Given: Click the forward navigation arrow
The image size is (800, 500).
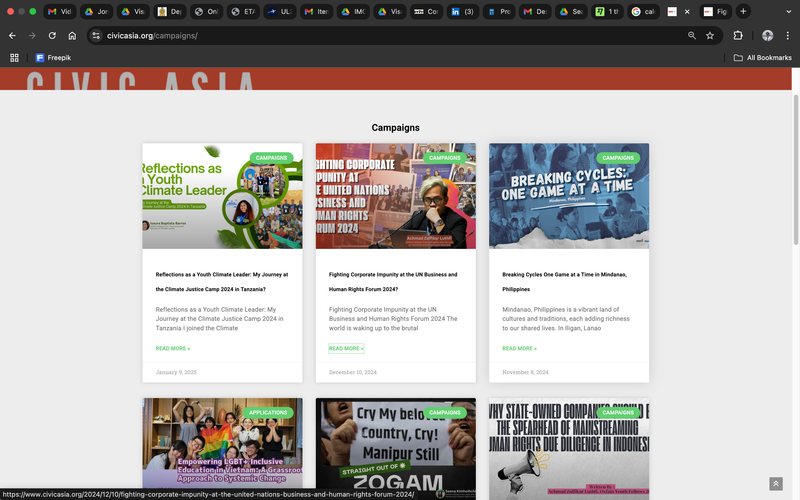Looking at the screenshot, I should click(32, 35).
